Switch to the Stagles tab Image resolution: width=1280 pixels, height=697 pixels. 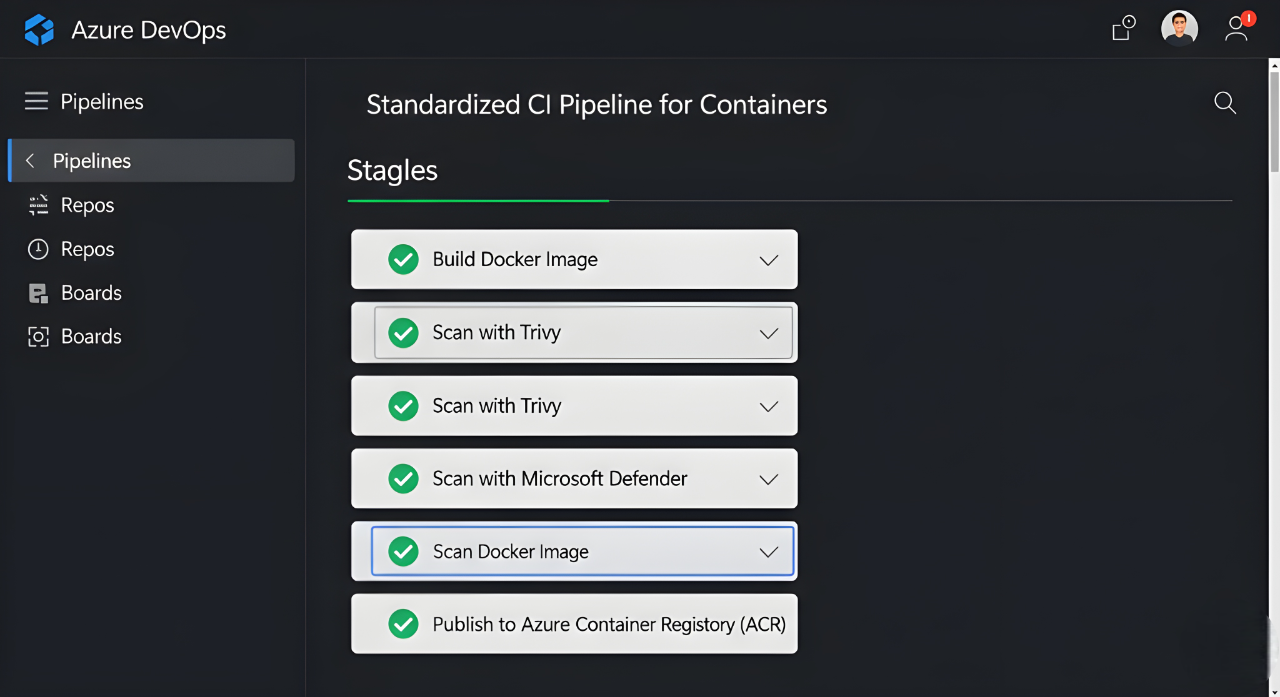tap(392, 170)
